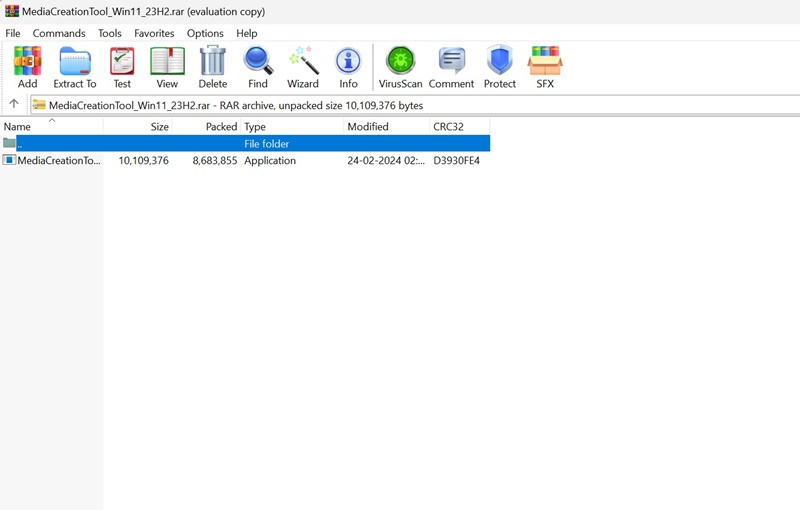Open the Commands menu
800x510 pixels.
[59, 33]
